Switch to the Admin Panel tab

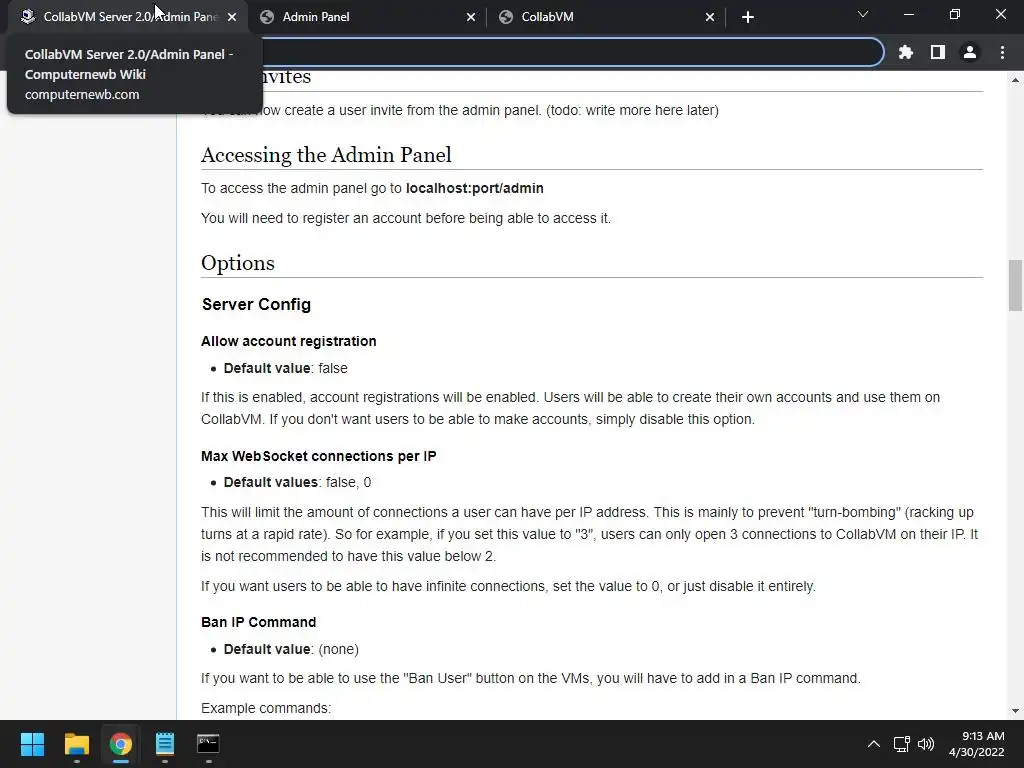tap(368, 17)
